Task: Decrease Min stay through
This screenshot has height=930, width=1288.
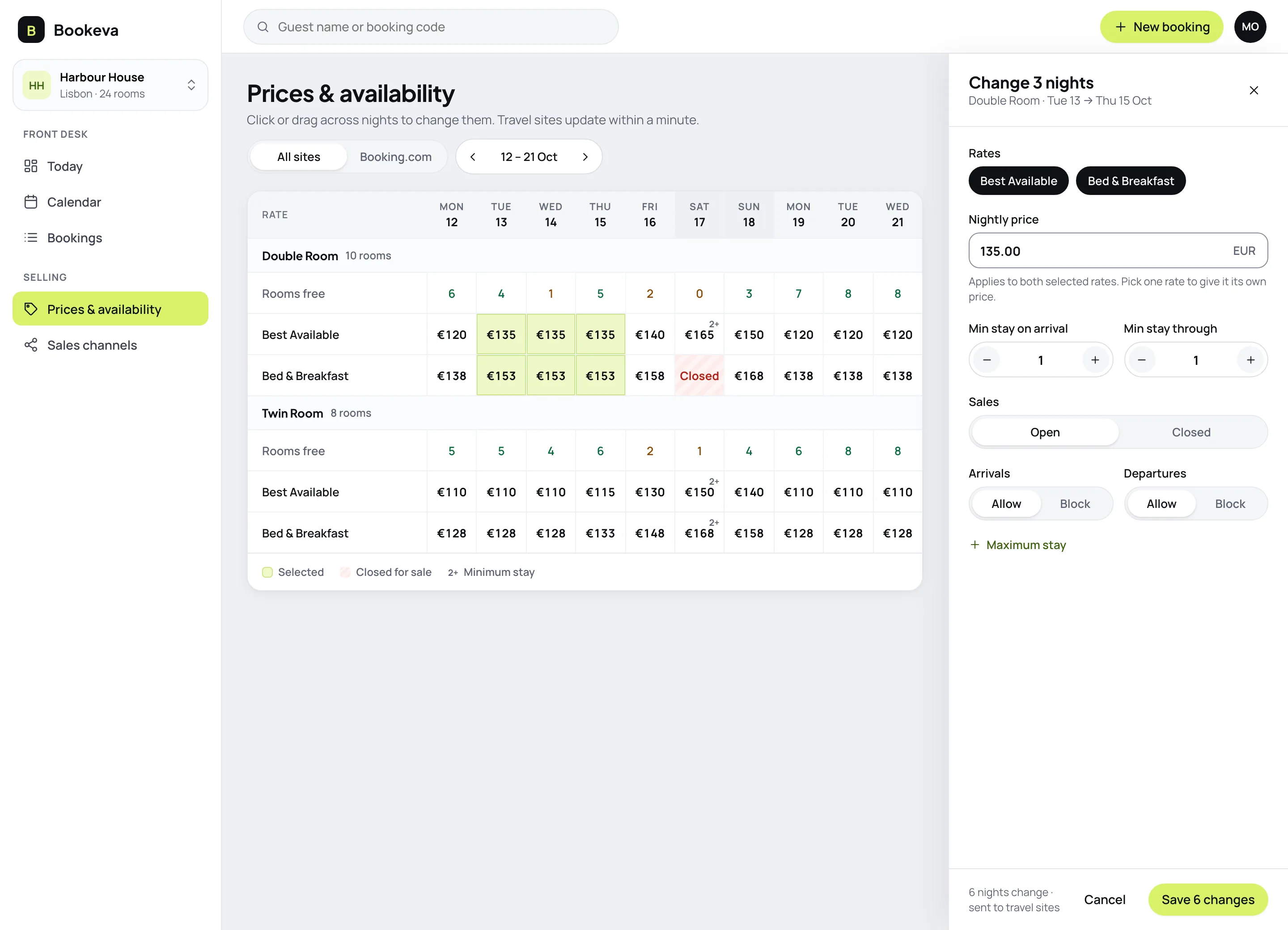Action: point(1142,360)
